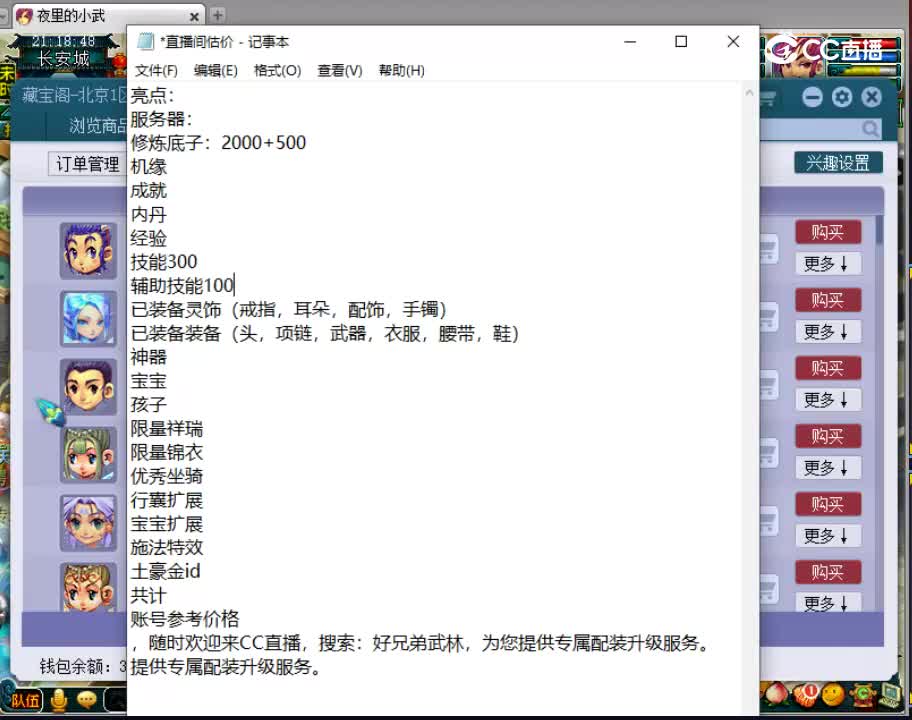Viewport: 912px width, 720px height.
Task: Expand 更多↓ in the lavender-haired girl's row
Action: [828, 536]
